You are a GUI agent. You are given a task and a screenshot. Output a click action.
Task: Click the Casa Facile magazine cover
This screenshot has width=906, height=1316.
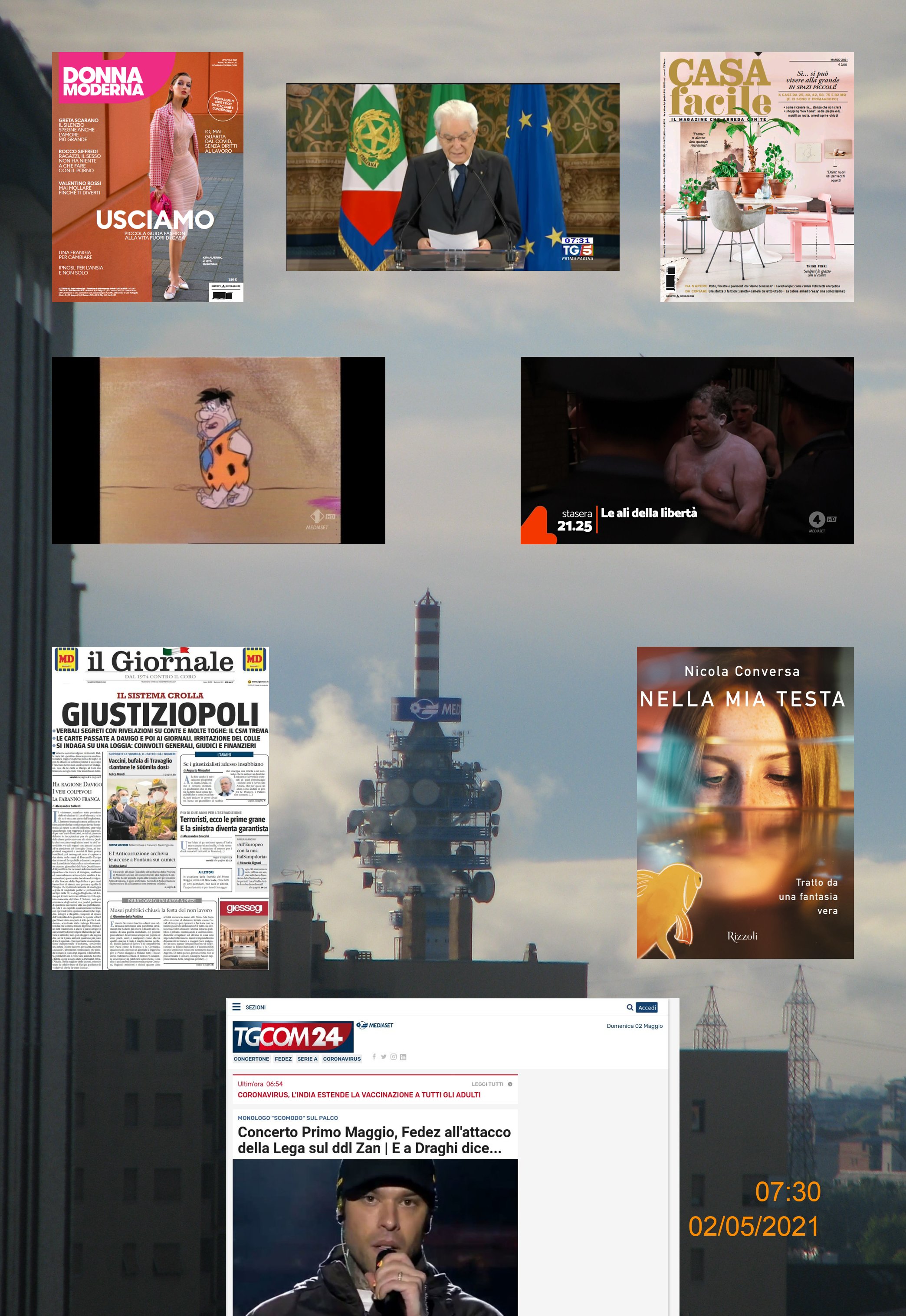(757, 177)
